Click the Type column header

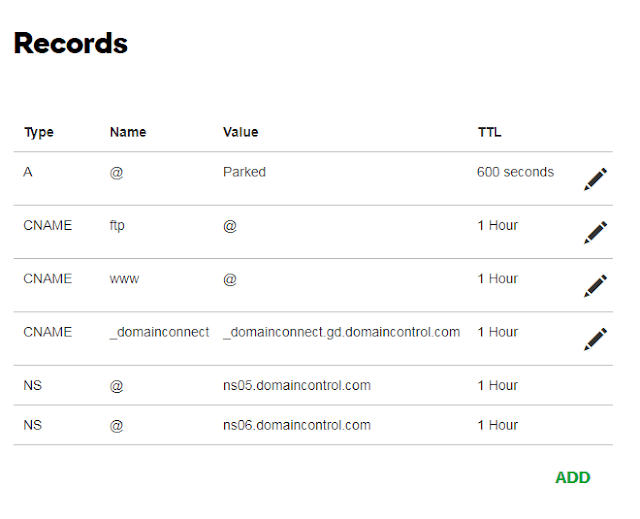click(x=39, y=132)
